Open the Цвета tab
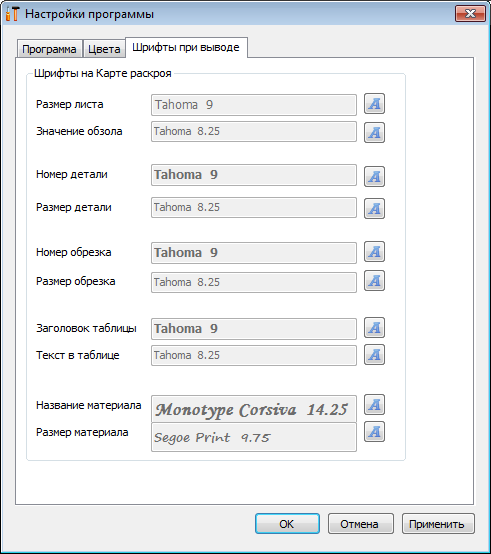 coord(104,49)
